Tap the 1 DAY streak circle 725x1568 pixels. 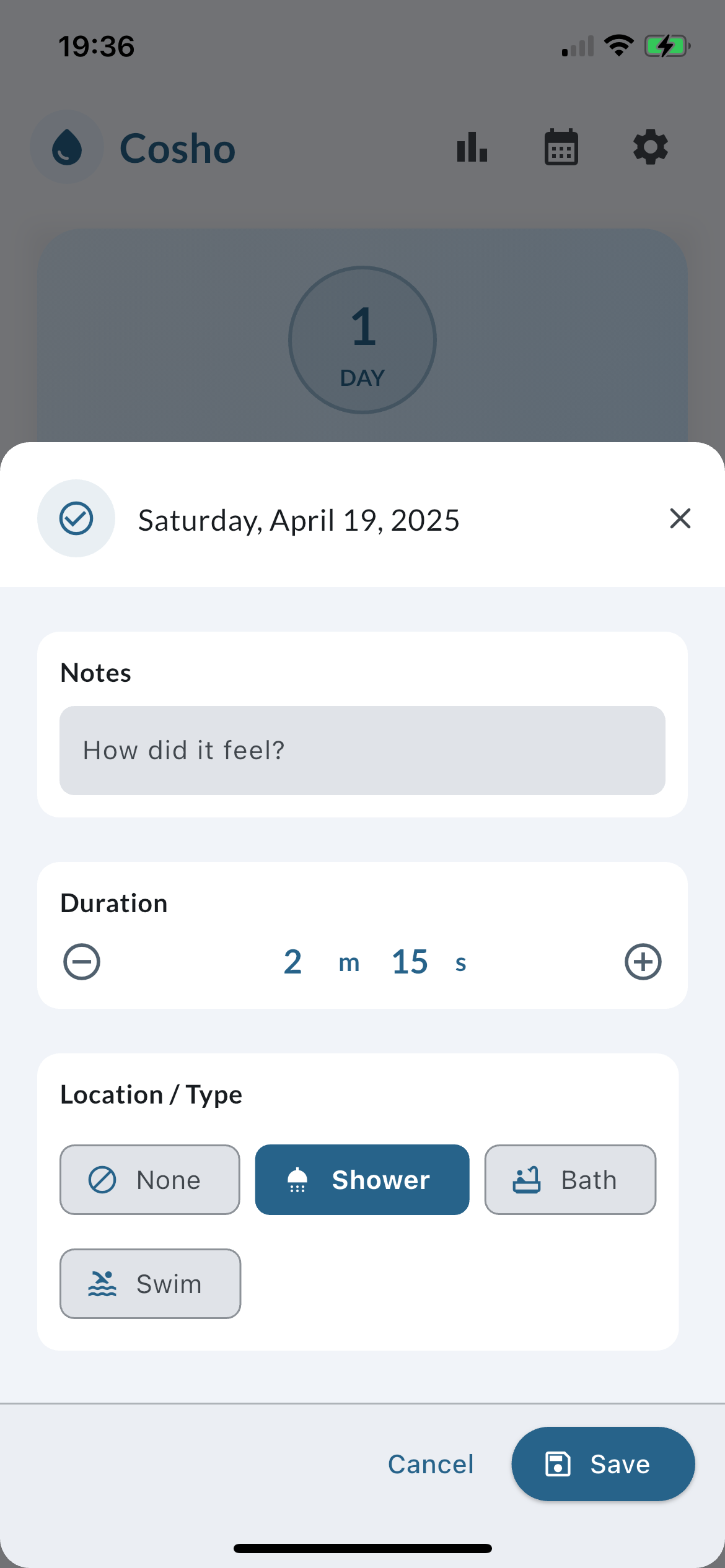coord(362,340)
